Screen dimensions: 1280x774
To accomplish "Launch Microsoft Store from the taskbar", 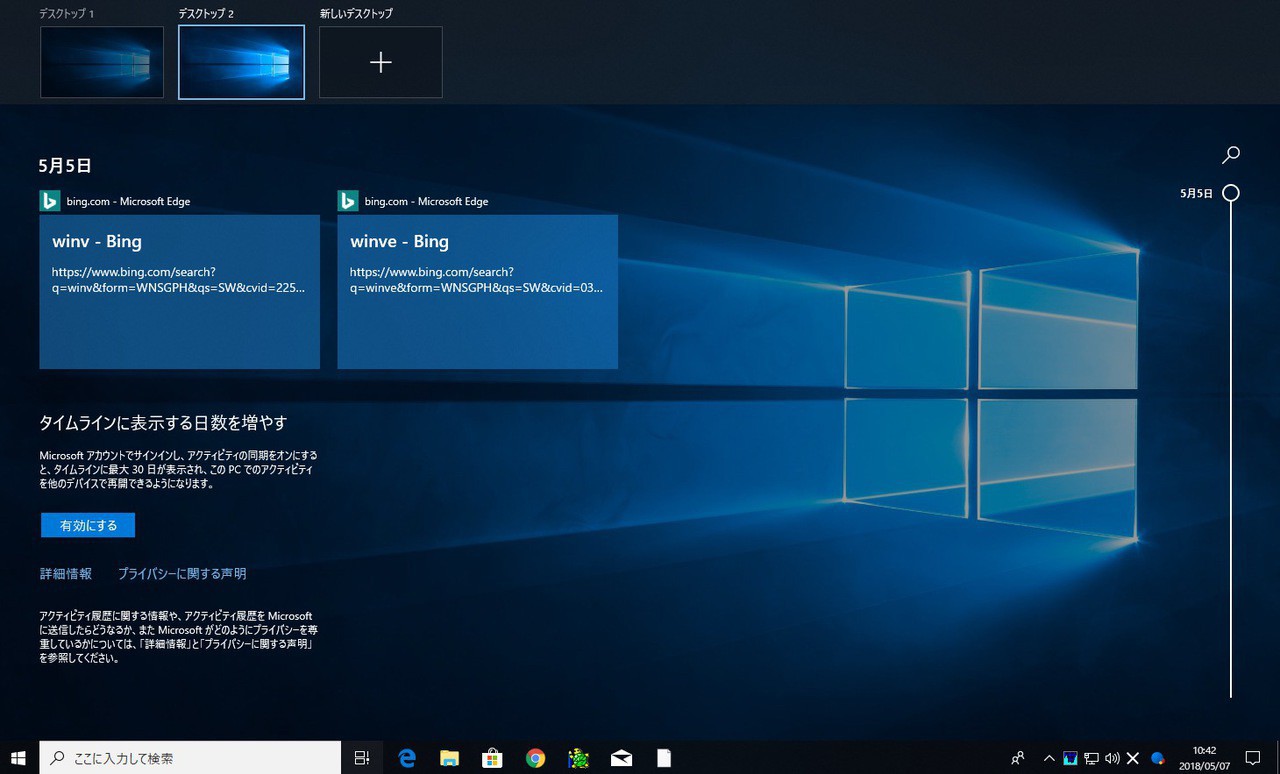I will (x=492, y=758).
